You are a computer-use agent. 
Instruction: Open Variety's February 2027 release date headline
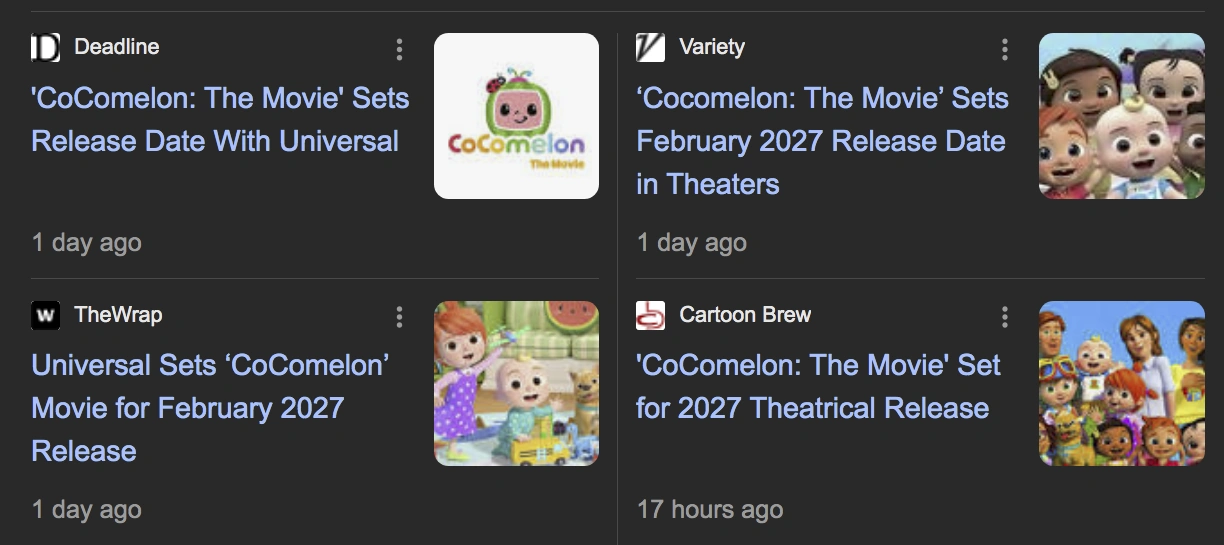click(822, 140)
